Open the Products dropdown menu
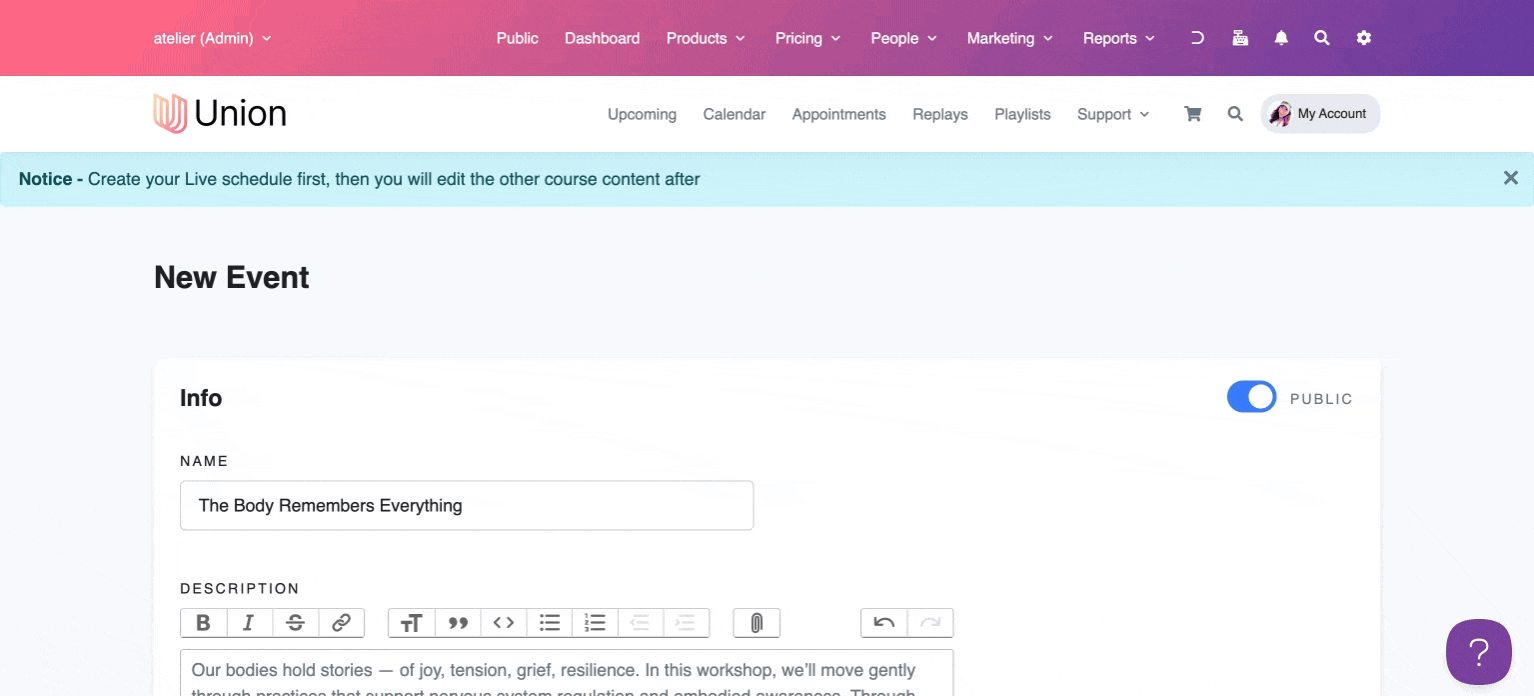 (x=706, y=38)
